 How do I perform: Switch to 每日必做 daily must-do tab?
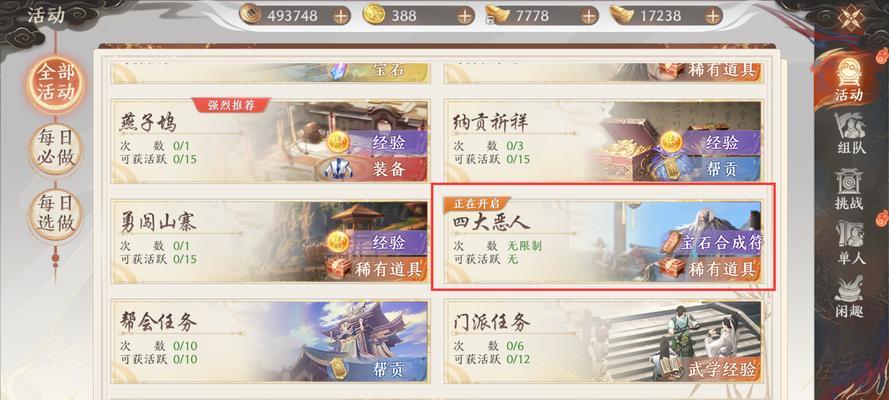point(56,150)
